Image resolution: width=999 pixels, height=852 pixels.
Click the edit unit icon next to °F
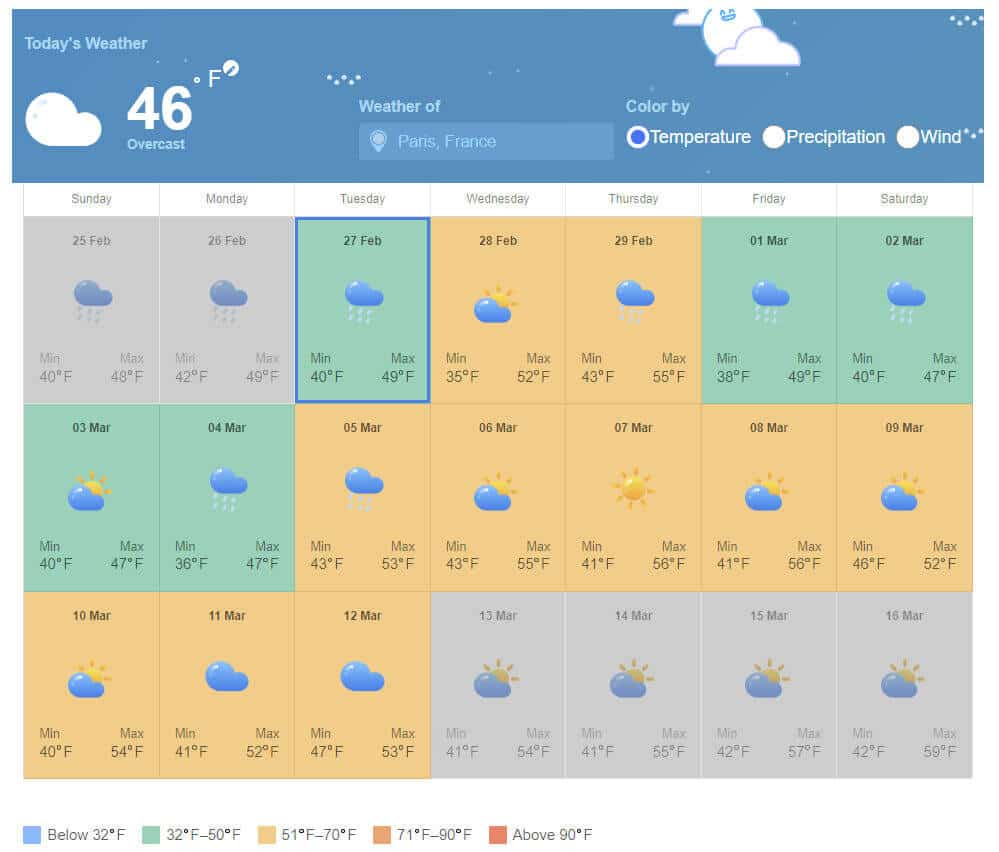pos(231,69)
